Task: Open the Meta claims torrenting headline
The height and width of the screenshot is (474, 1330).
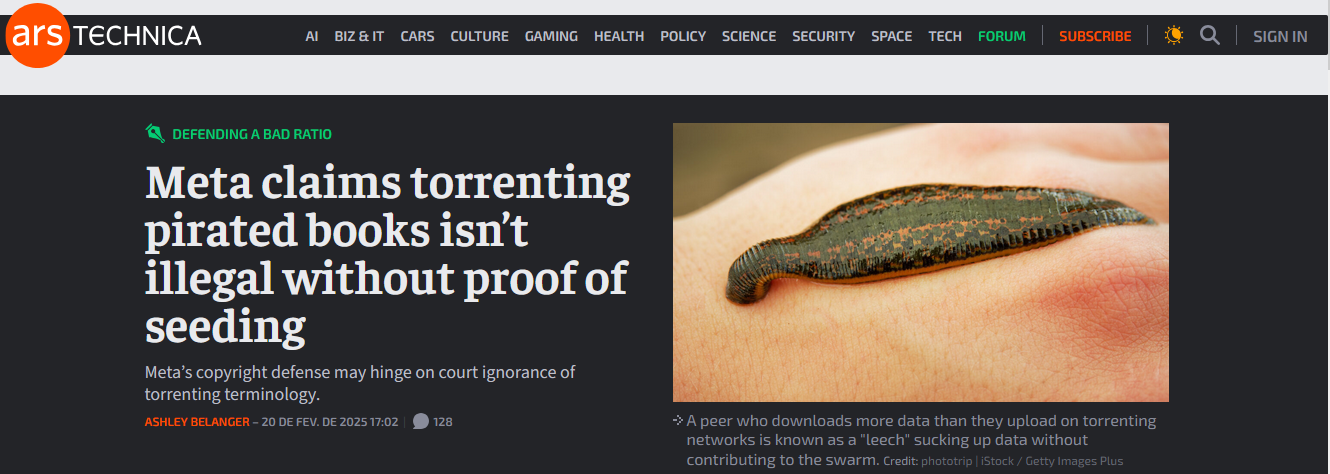Action: [x=388, y=254]
